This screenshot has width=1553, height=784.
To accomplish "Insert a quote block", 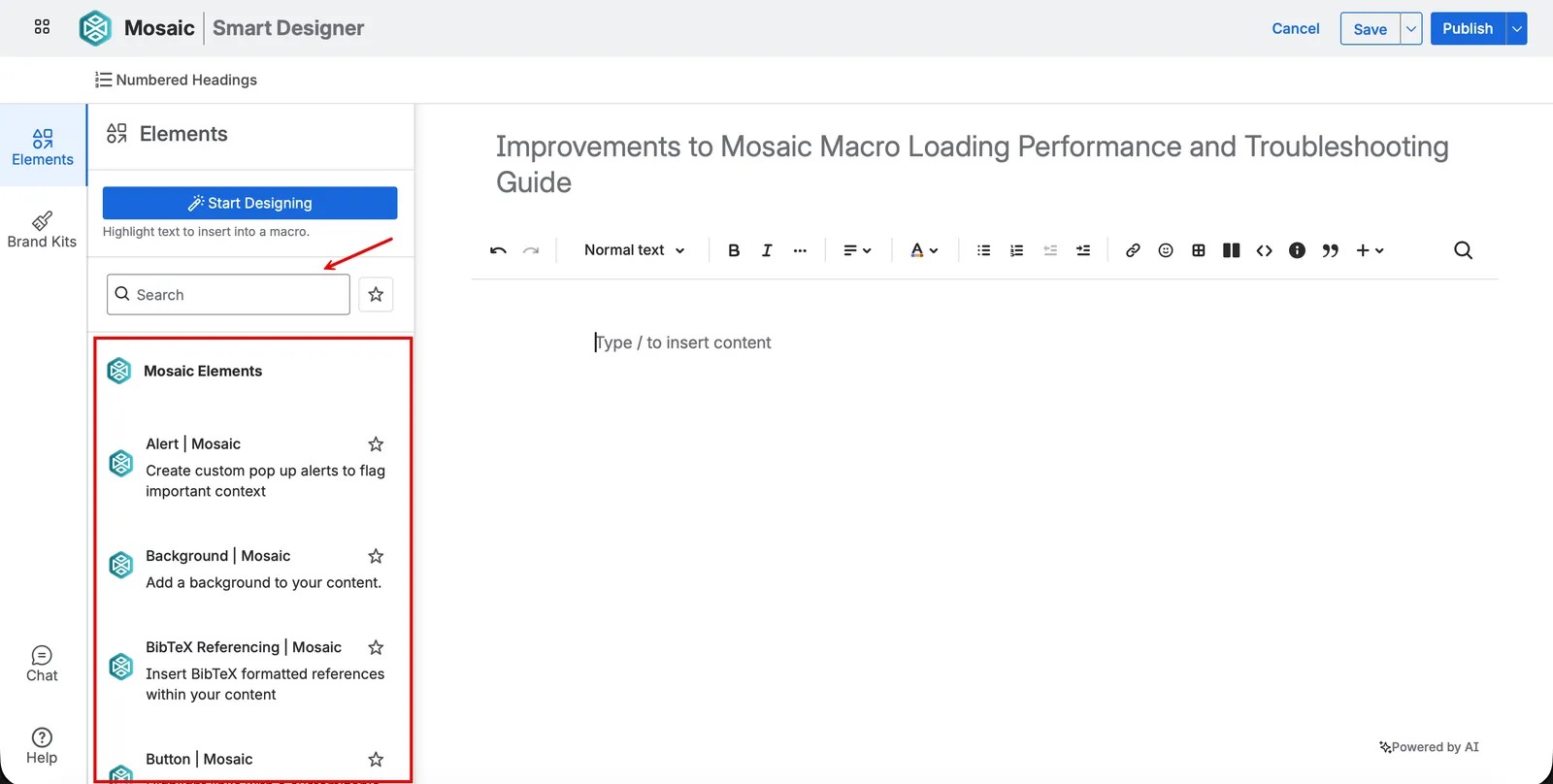I will coord(1330,250).
